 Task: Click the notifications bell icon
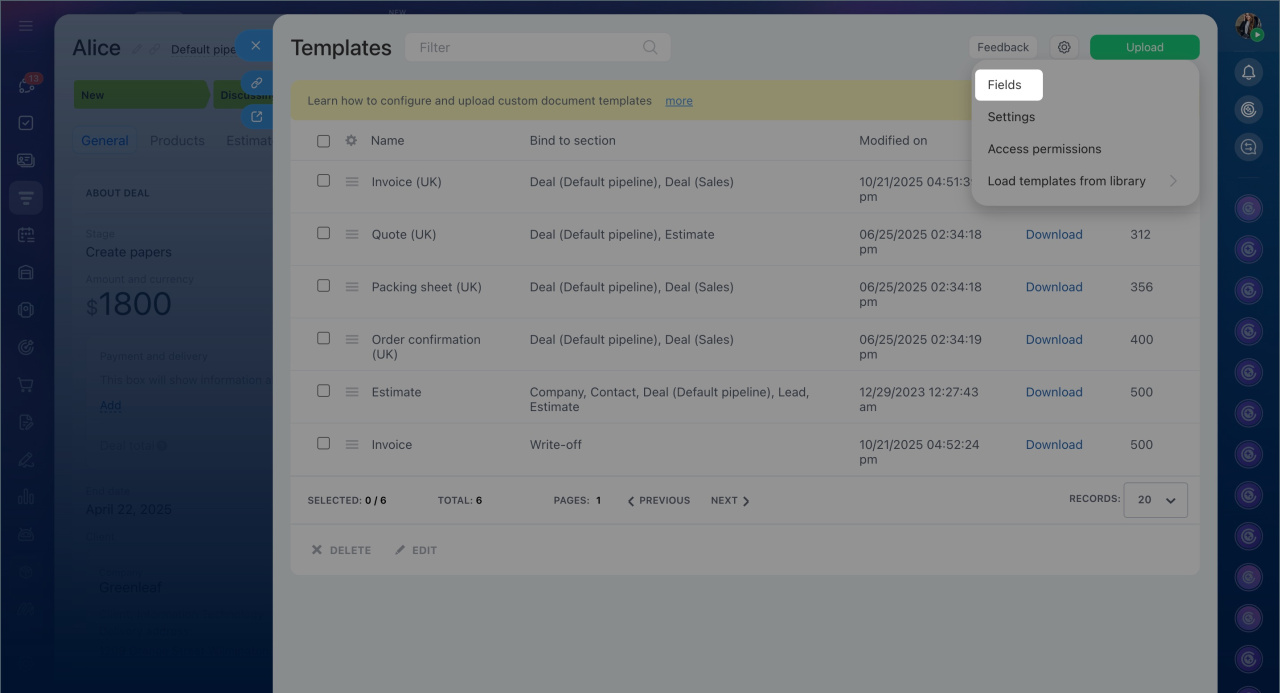pos(1248,72)
